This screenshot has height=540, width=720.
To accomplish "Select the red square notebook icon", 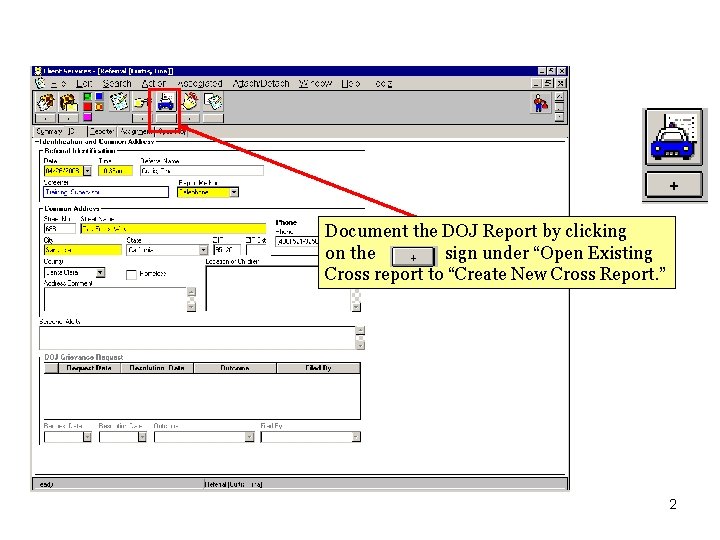I will [x=87, y=107].
